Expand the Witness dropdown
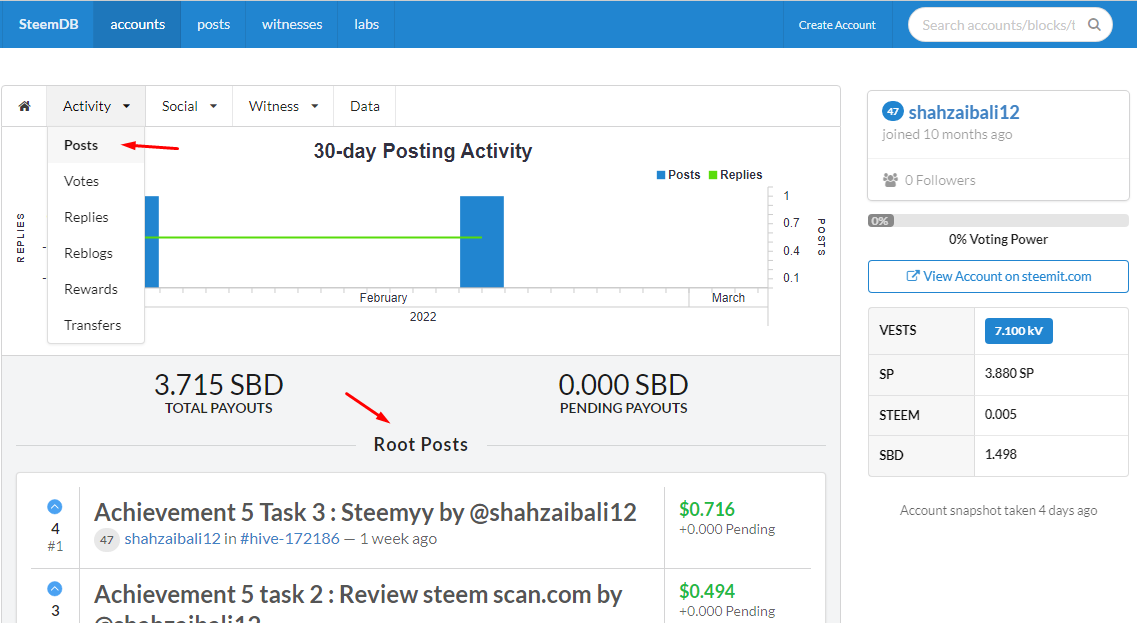Viewport: 1137px width, 623px height. point(284,107)
